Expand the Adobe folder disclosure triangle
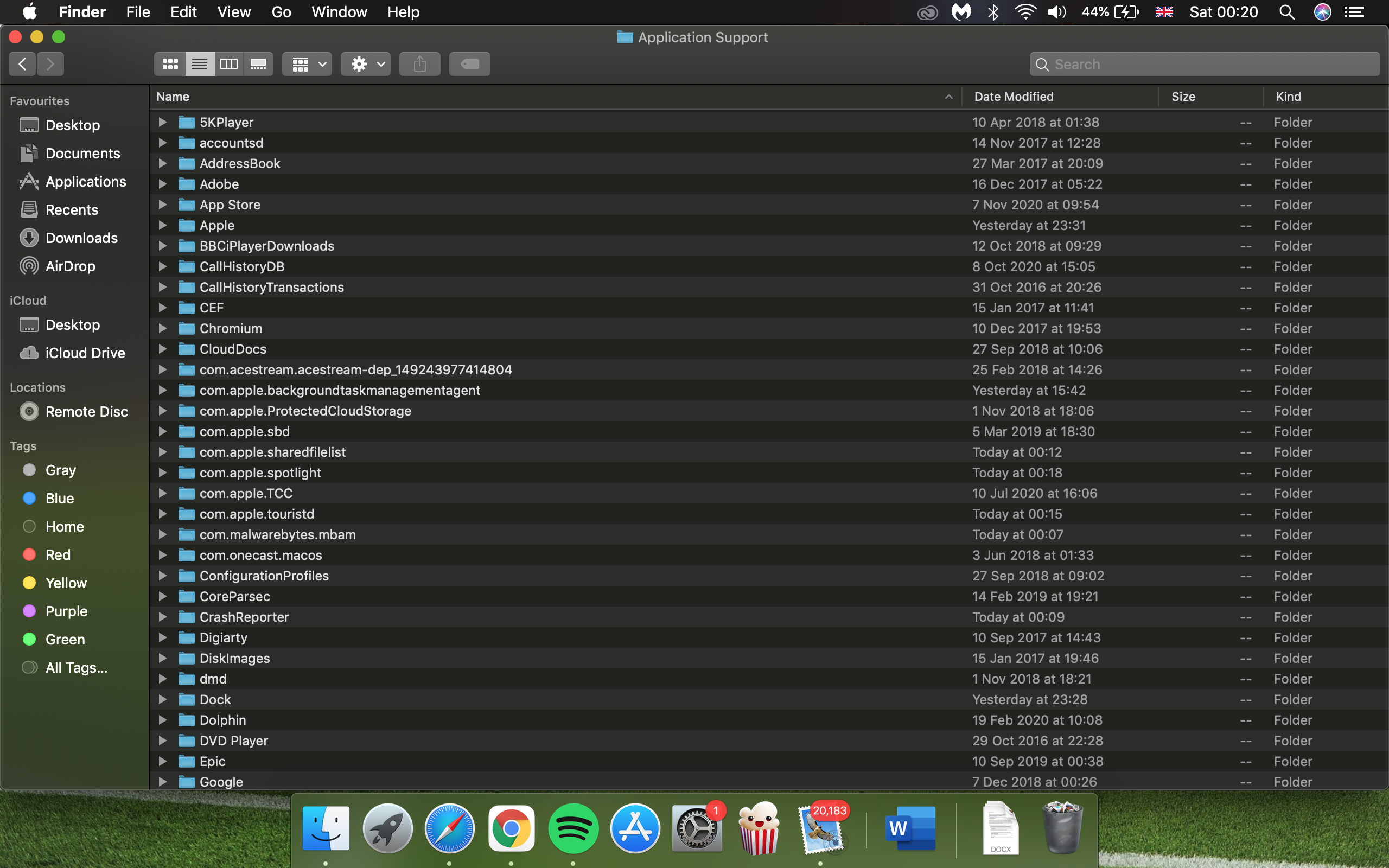Screen dimensions: 1389x868 coord(162,184)
